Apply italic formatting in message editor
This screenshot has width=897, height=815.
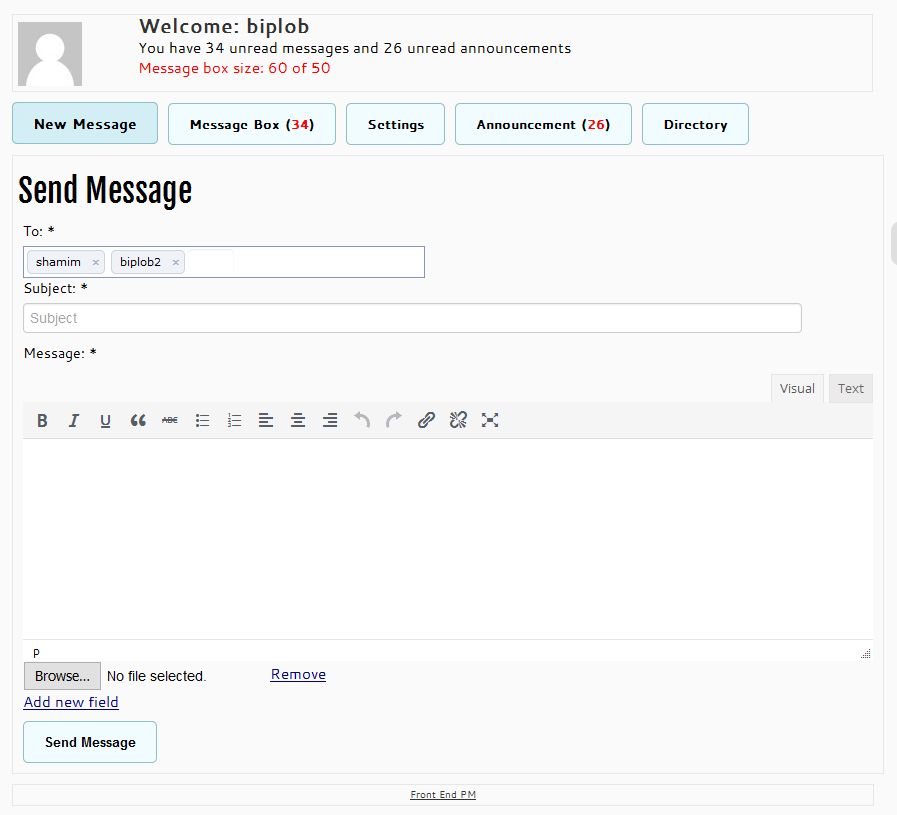[x=73, y=421]
